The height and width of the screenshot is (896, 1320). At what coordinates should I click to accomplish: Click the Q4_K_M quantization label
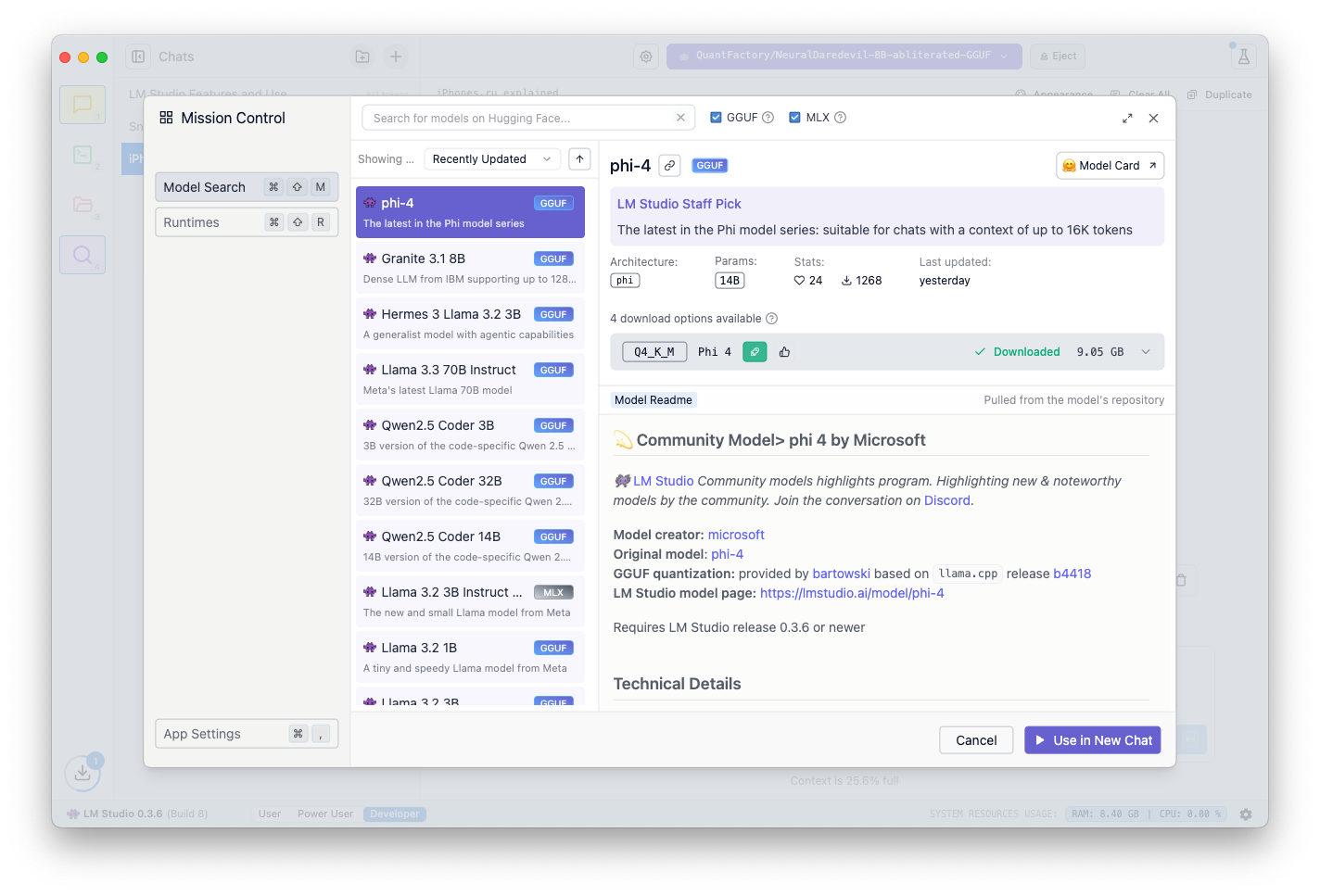(x=654, y=352)
